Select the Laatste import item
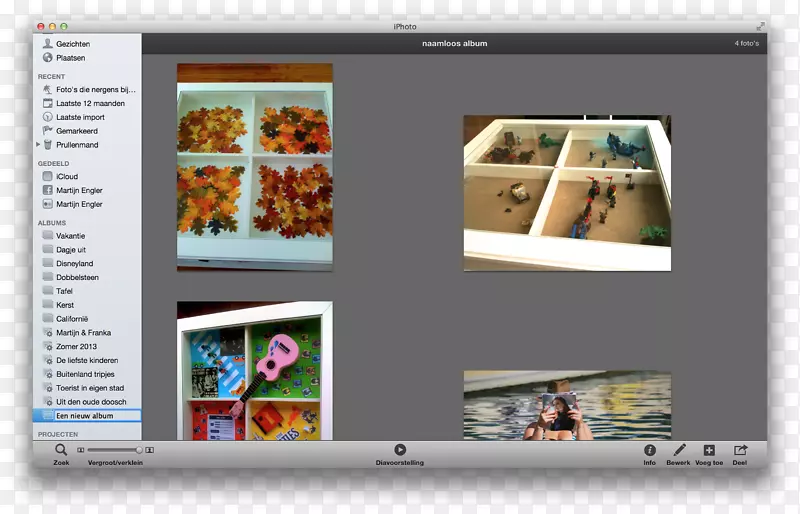 click(80, 117)
